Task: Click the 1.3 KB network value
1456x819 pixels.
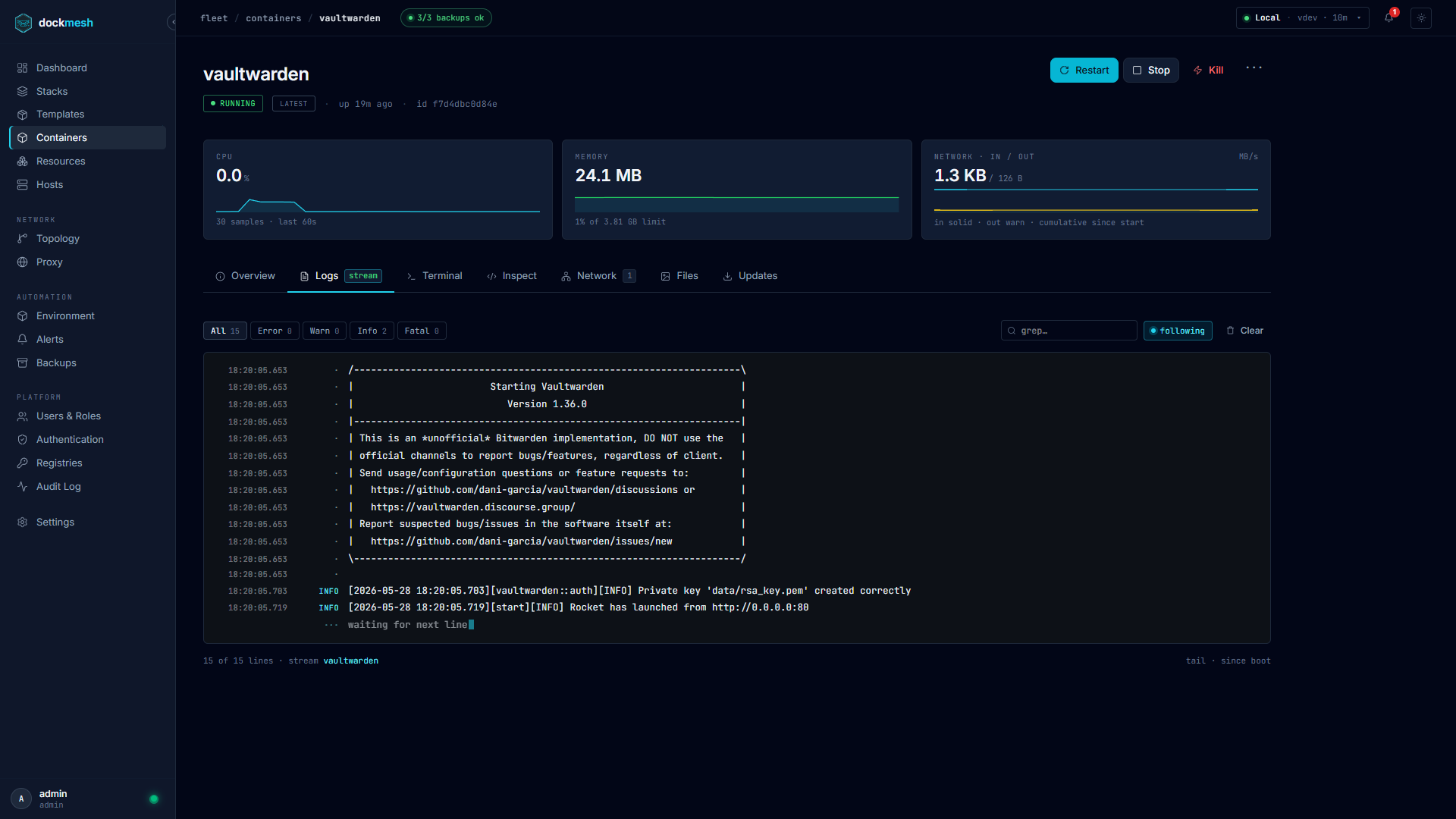Action: pos(960,176)
